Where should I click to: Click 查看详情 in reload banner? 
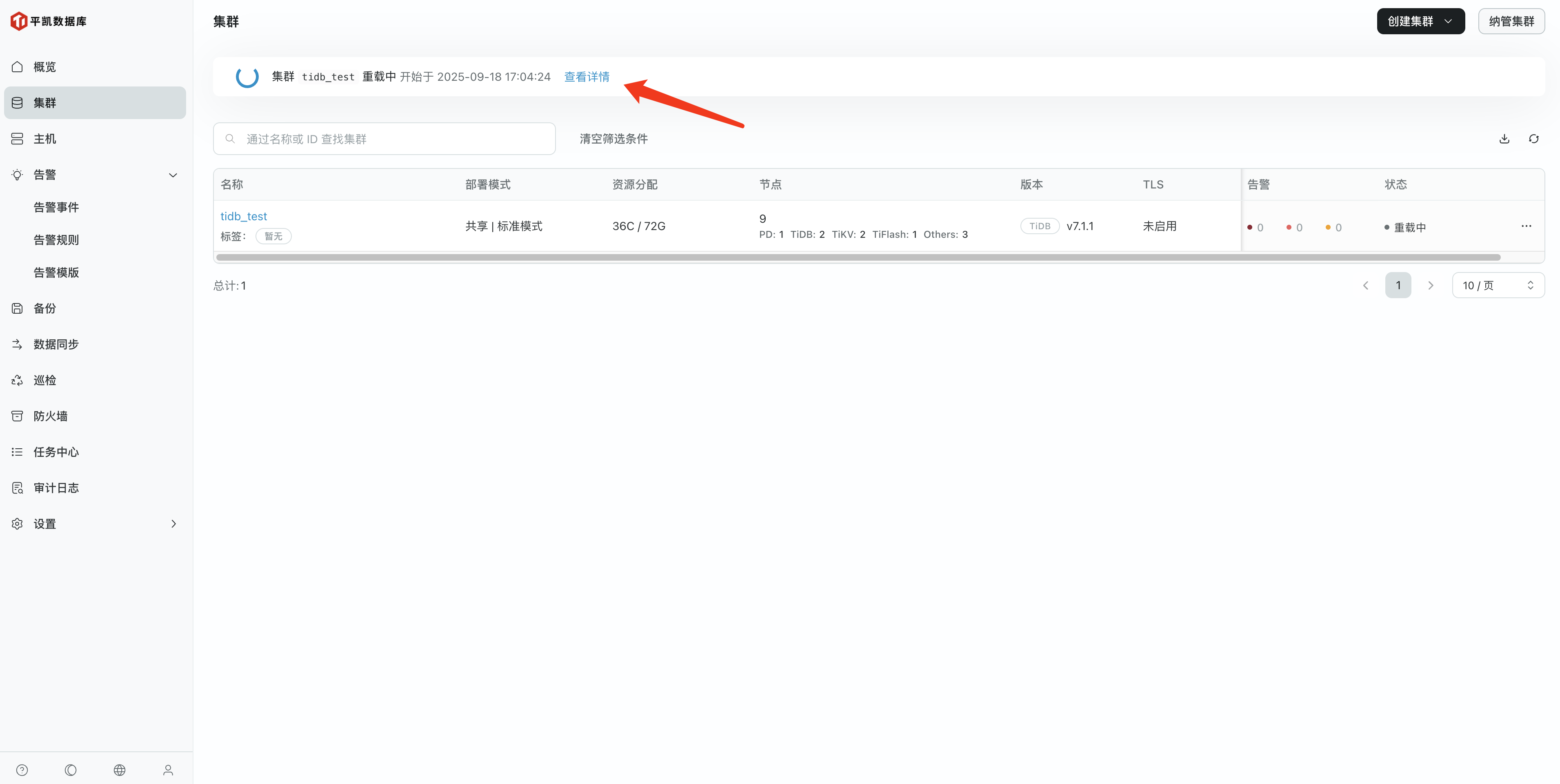pyautogui.click(x=586, y=77)
